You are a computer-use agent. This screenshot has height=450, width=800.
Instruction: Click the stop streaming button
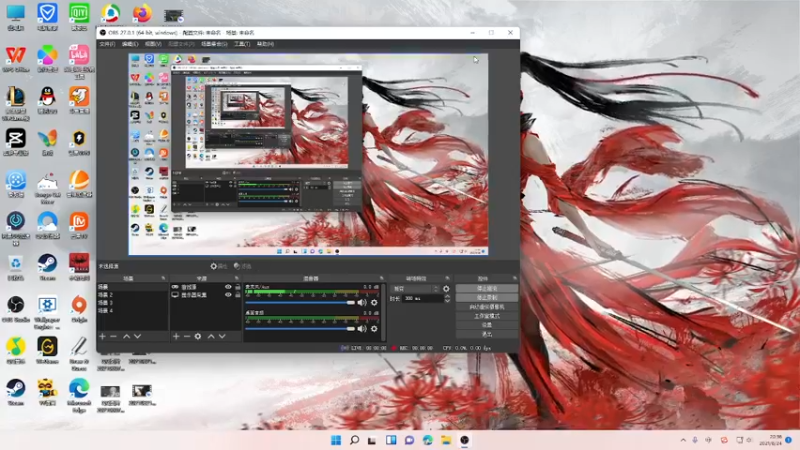pos(487,288)
